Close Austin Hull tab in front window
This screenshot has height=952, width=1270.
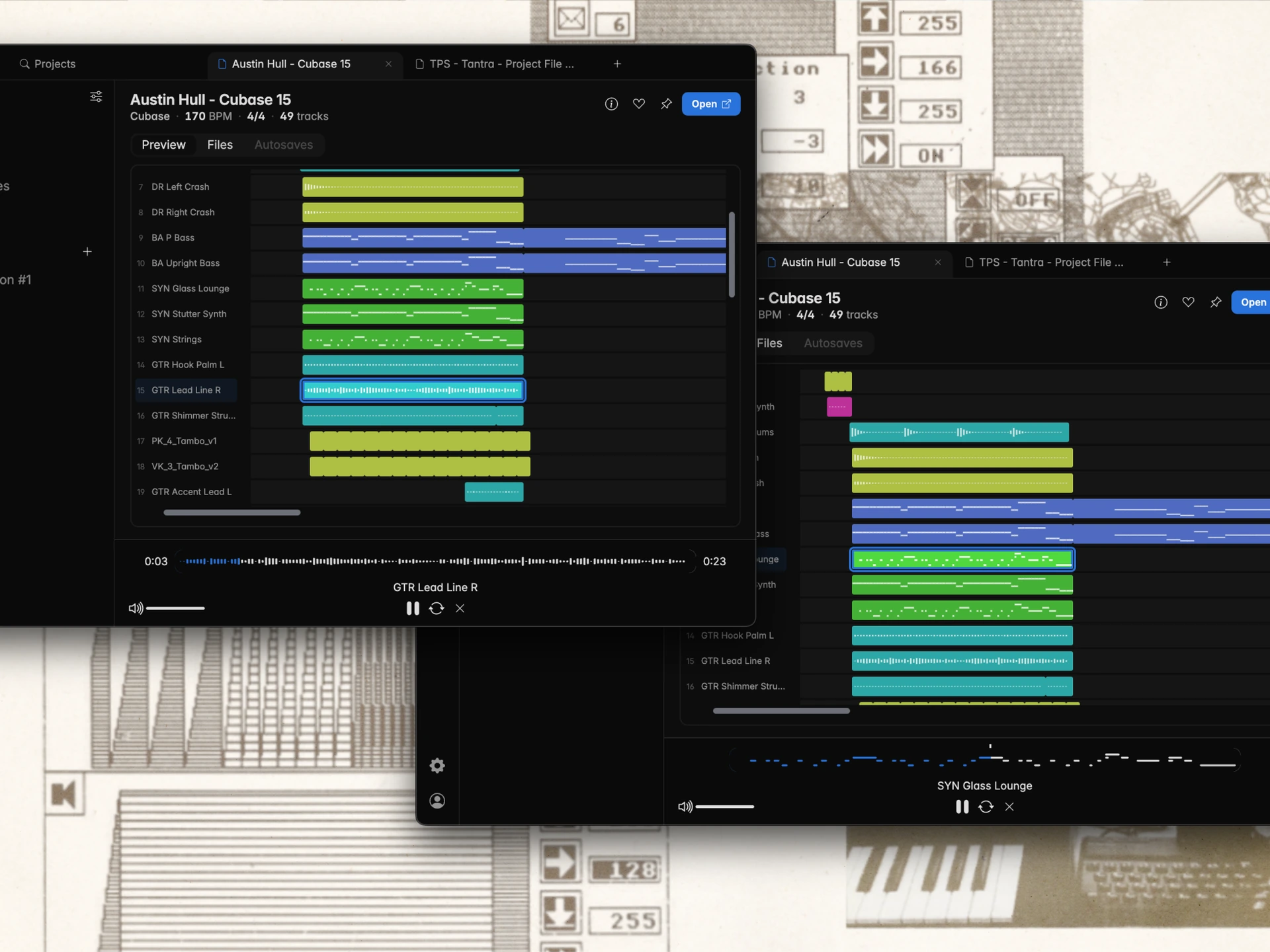pyautogui.click(x=388, y=64)
